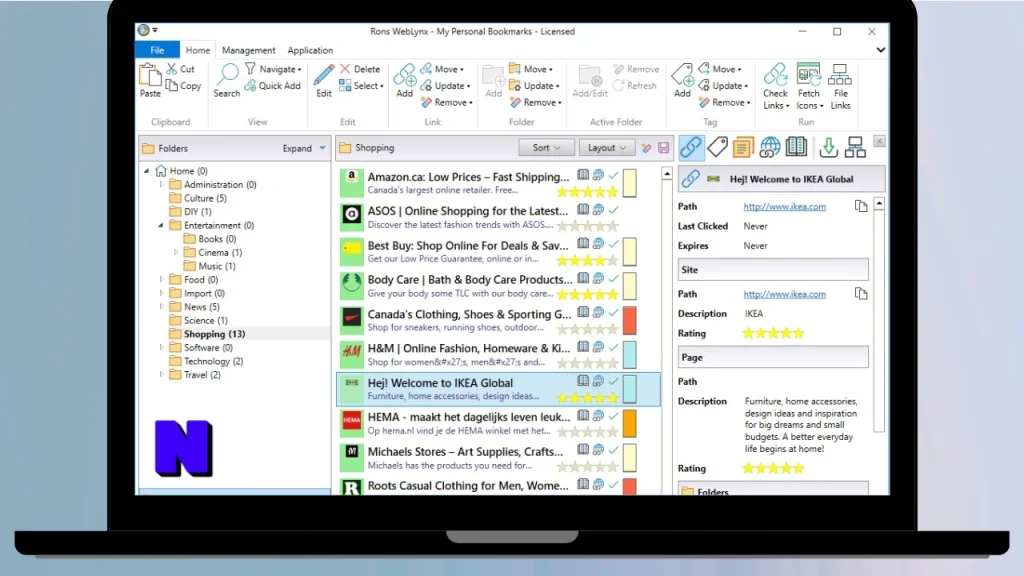
Task: Click Cut in the Clipboard group
Action: coord(180,69)
